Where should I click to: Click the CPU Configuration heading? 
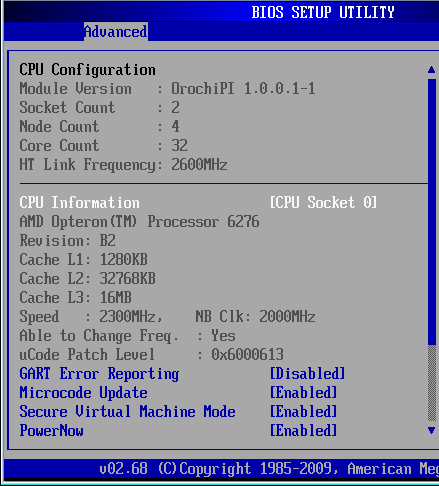87,70
